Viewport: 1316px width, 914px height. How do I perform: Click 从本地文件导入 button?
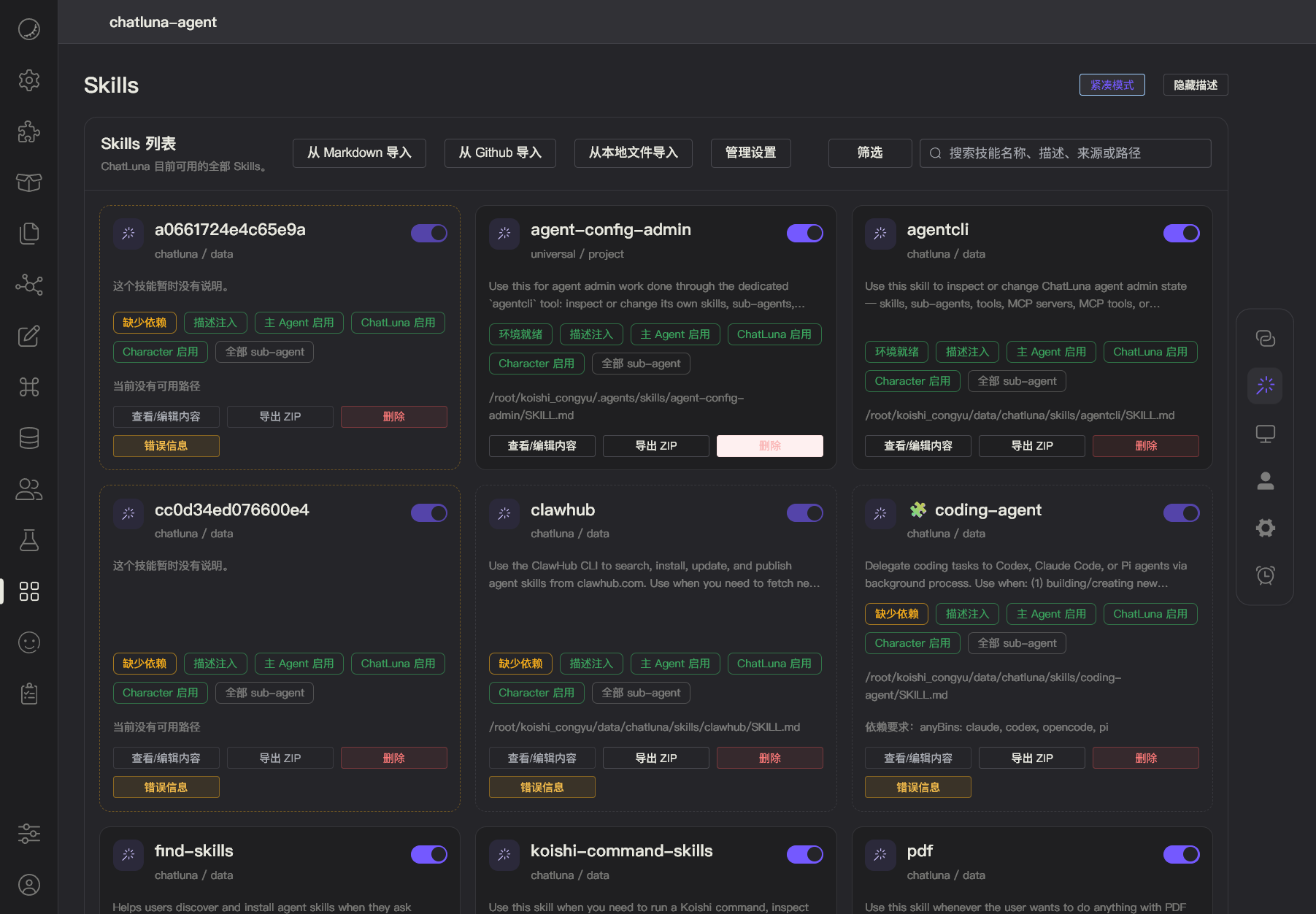tap(634, 153)
